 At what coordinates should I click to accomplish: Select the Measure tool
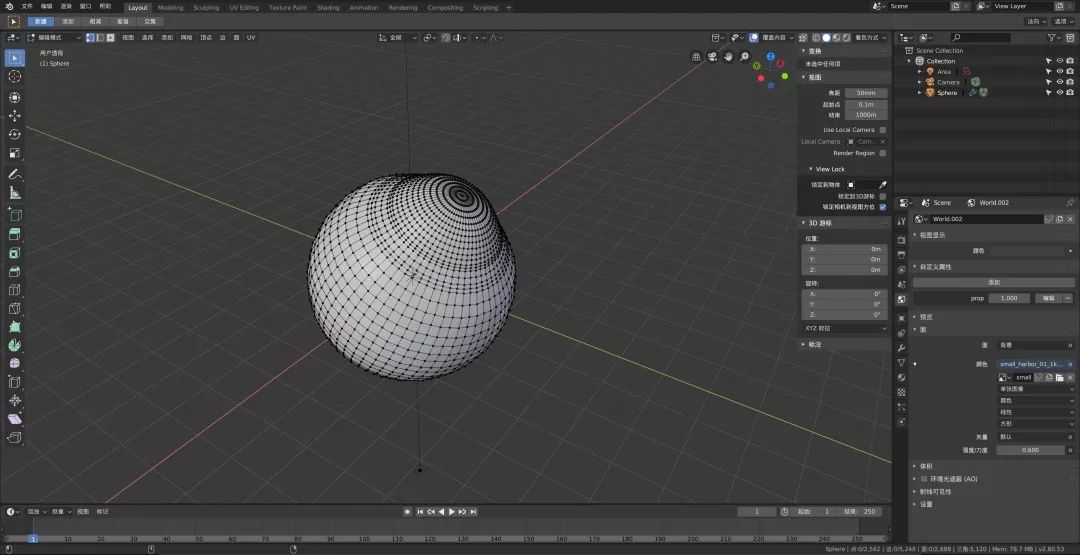point(14,193)
